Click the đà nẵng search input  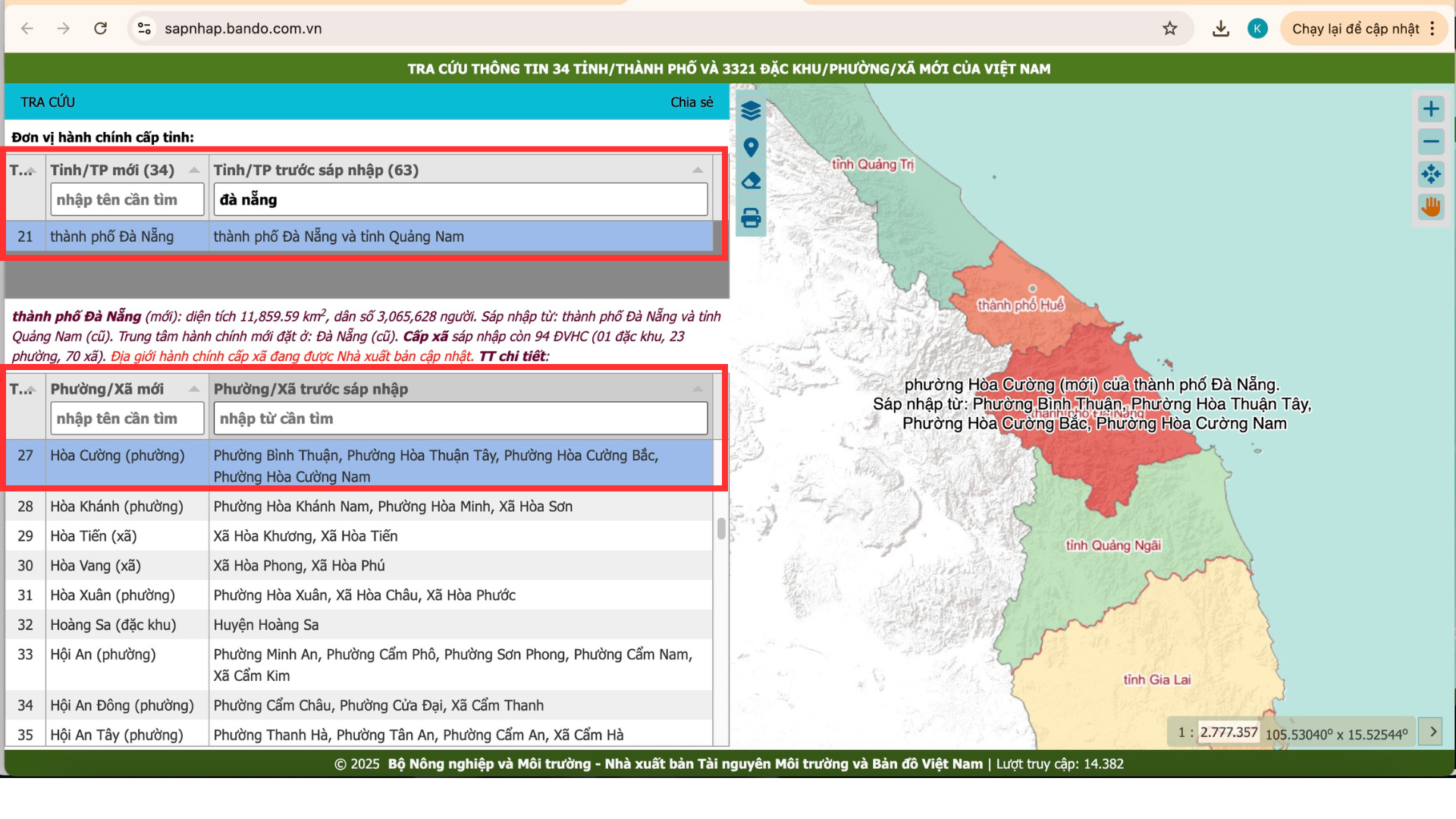coord(460,199)
